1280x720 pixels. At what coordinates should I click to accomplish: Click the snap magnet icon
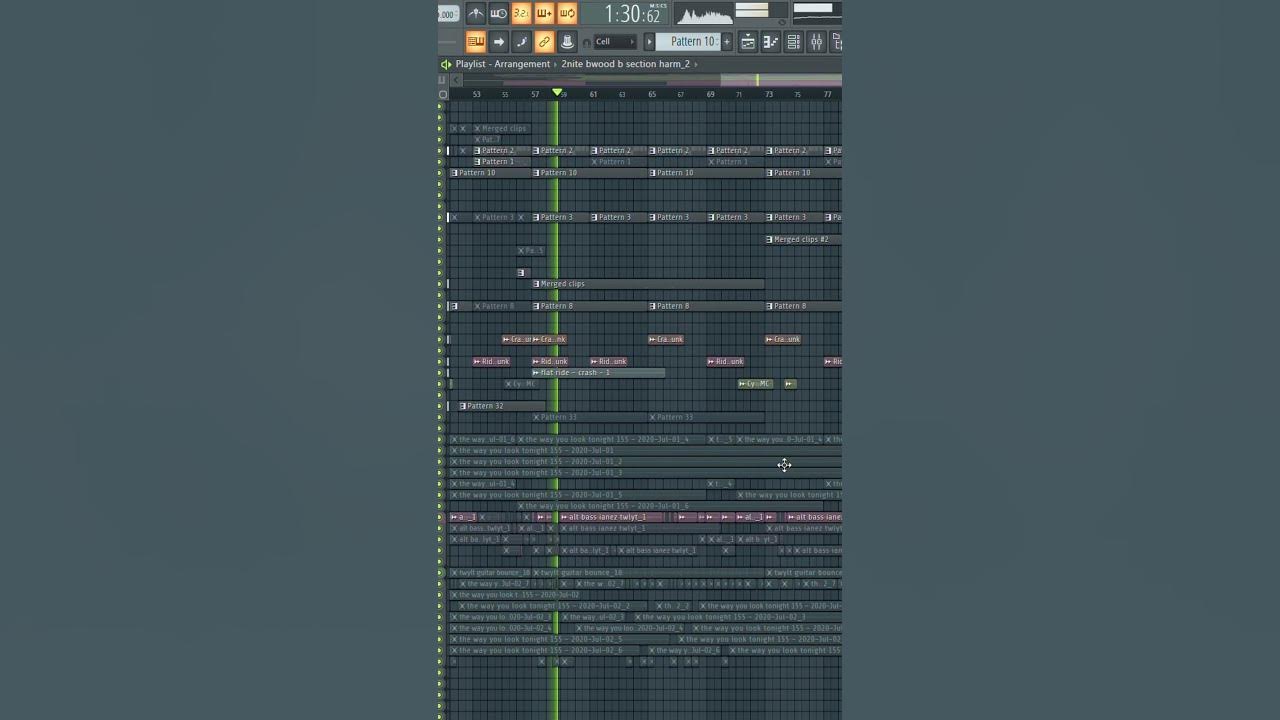[x=587, y=42]
